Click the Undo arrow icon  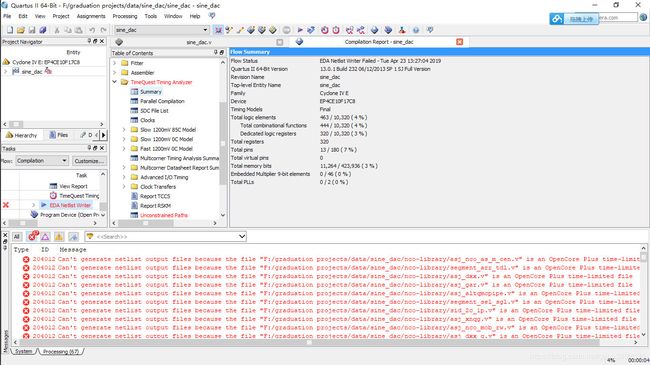coord(92,30)
